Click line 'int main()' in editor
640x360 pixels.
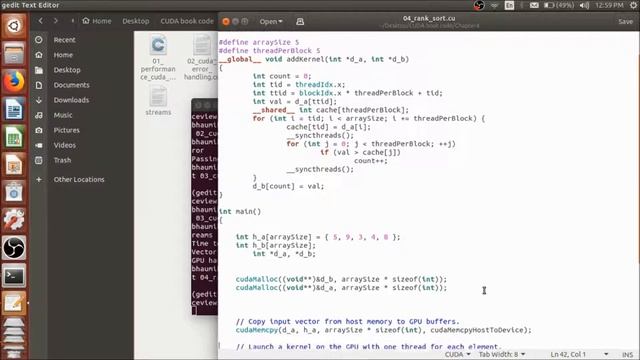tap(240, 211)
